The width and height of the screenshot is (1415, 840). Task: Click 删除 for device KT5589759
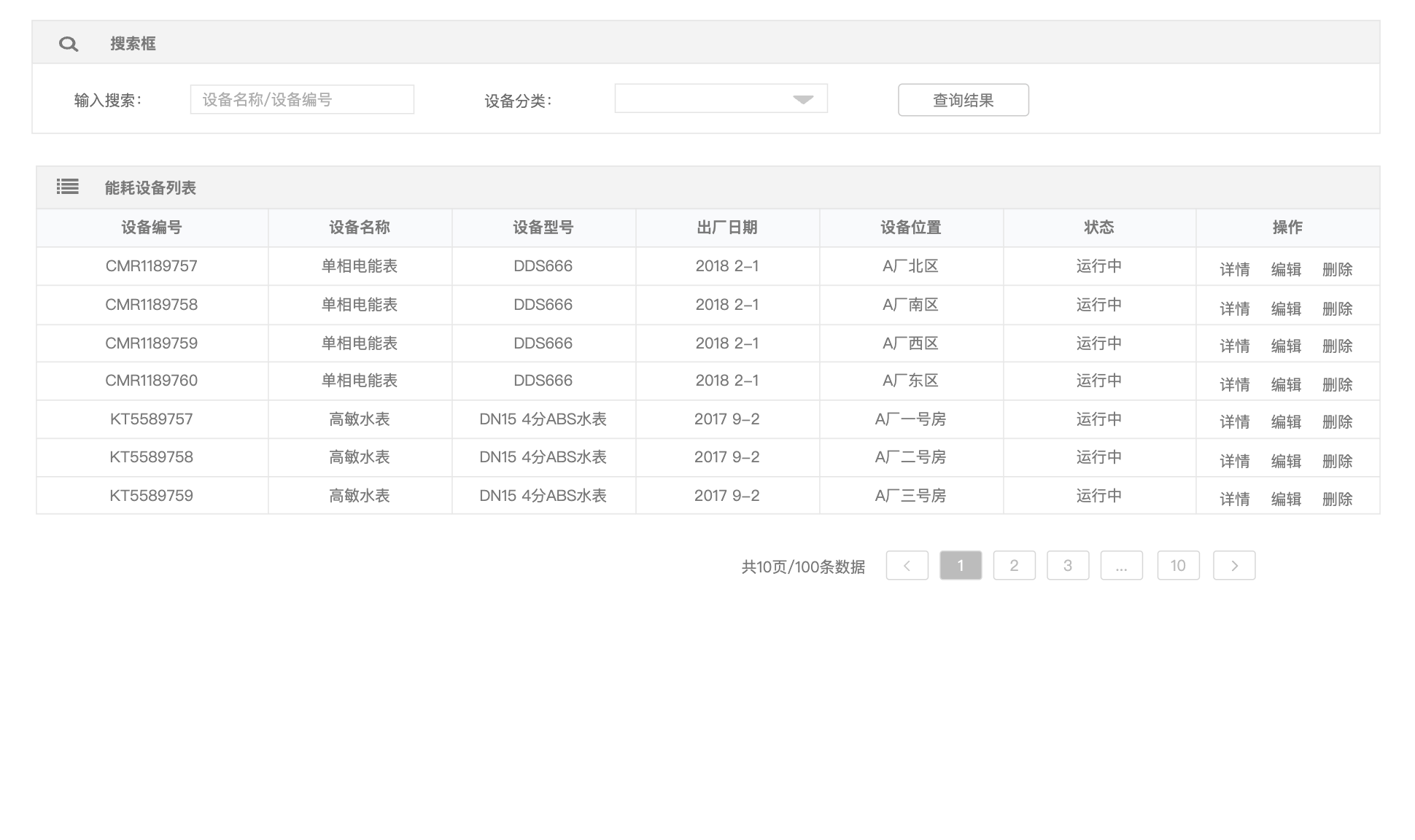1337,499
